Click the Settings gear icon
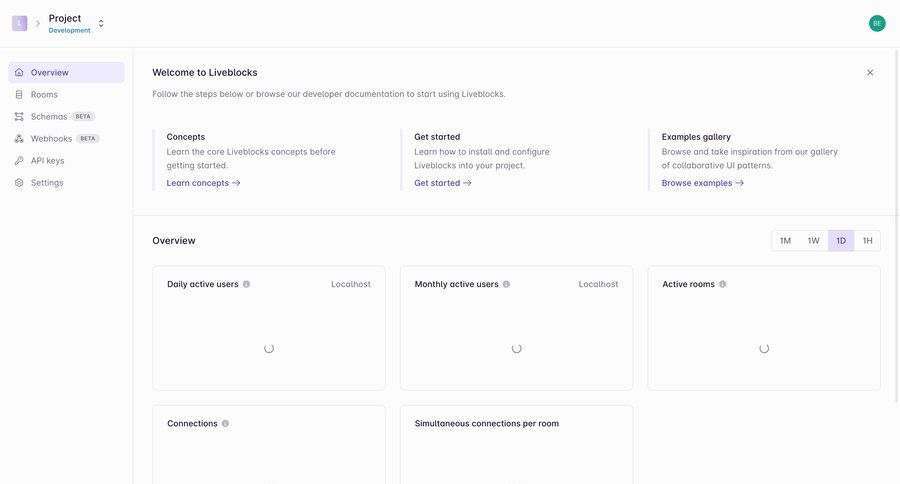This screenshot has width=900, height=484. tap(19, 183)
